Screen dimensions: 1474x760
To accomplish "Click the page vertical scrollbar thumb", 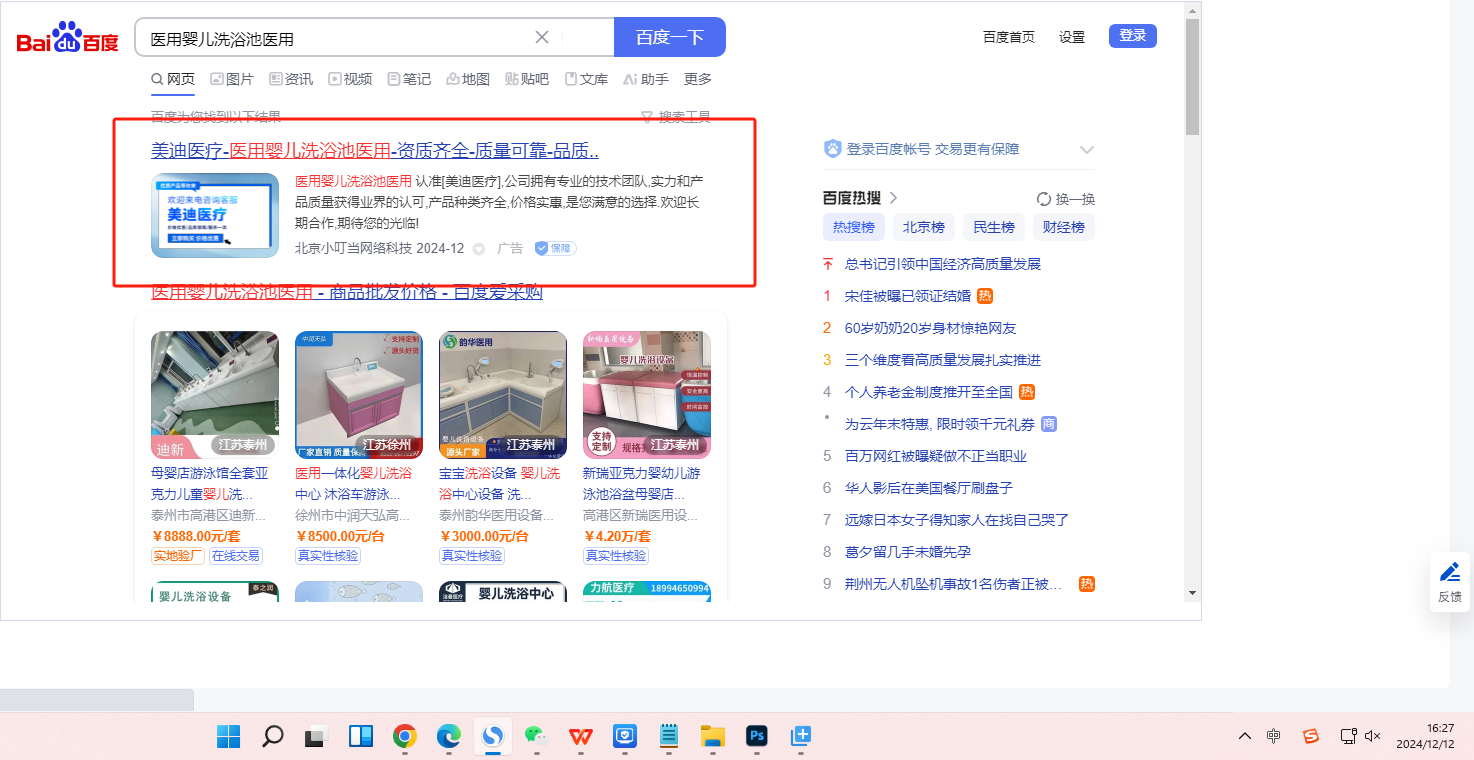I will click(x=1192, y=76).
